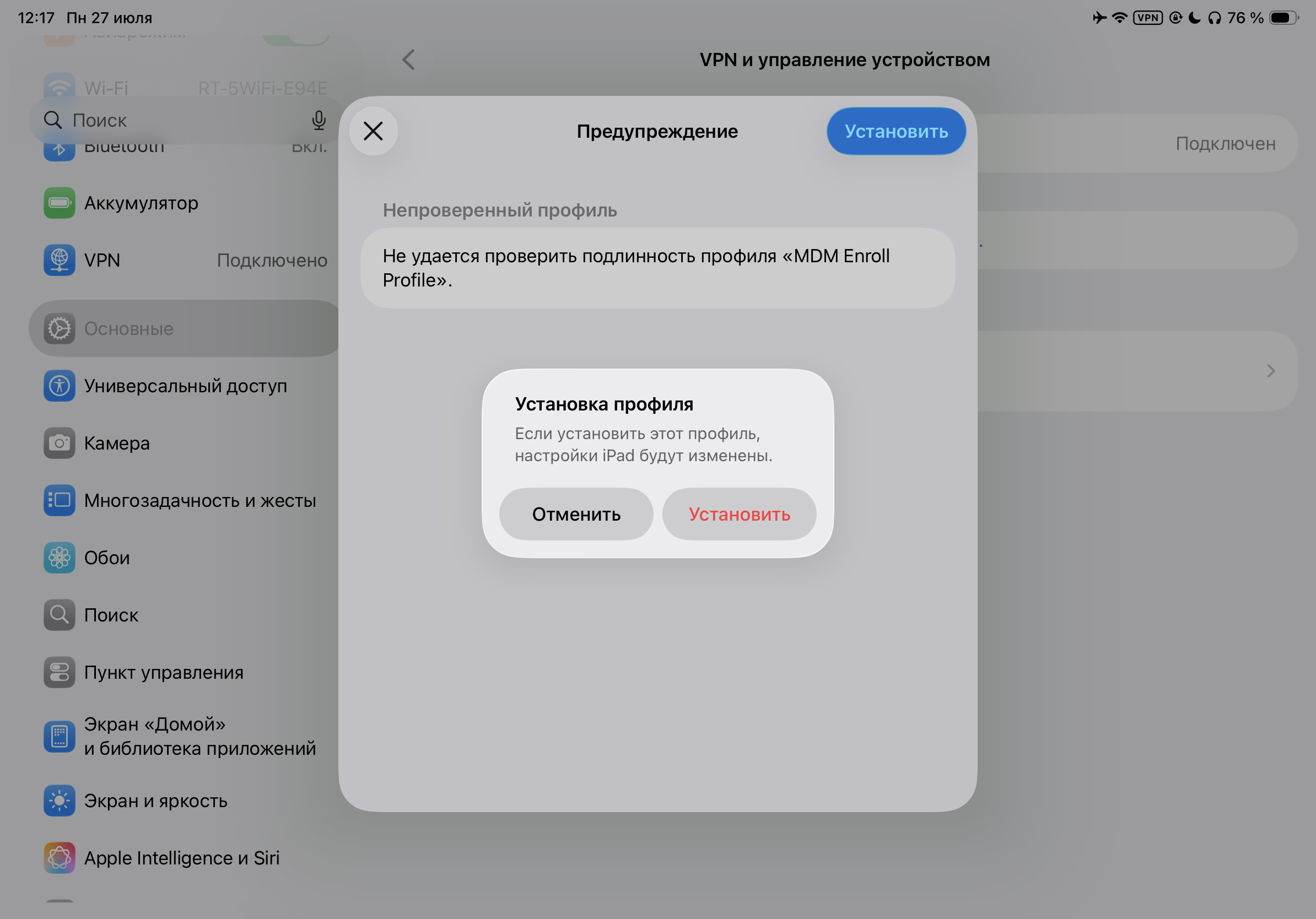Screen dimensions: 1316x919
Task: Open Обои settings
Action: coord(185,558)
